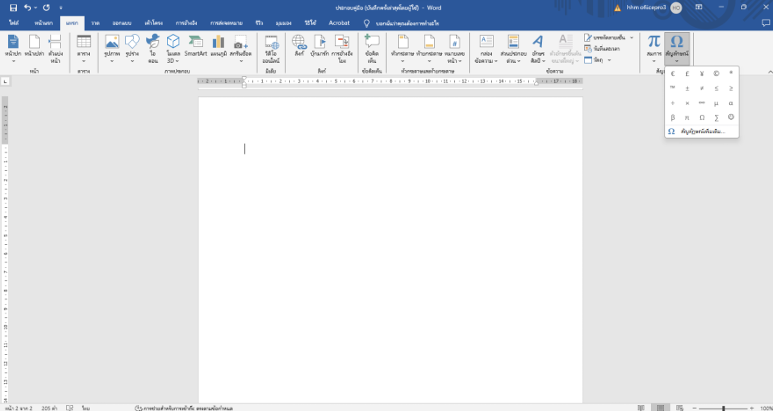The image size is (773, 411).
Task: Switch to the Acrobat tab
Action: click(339, 21)
